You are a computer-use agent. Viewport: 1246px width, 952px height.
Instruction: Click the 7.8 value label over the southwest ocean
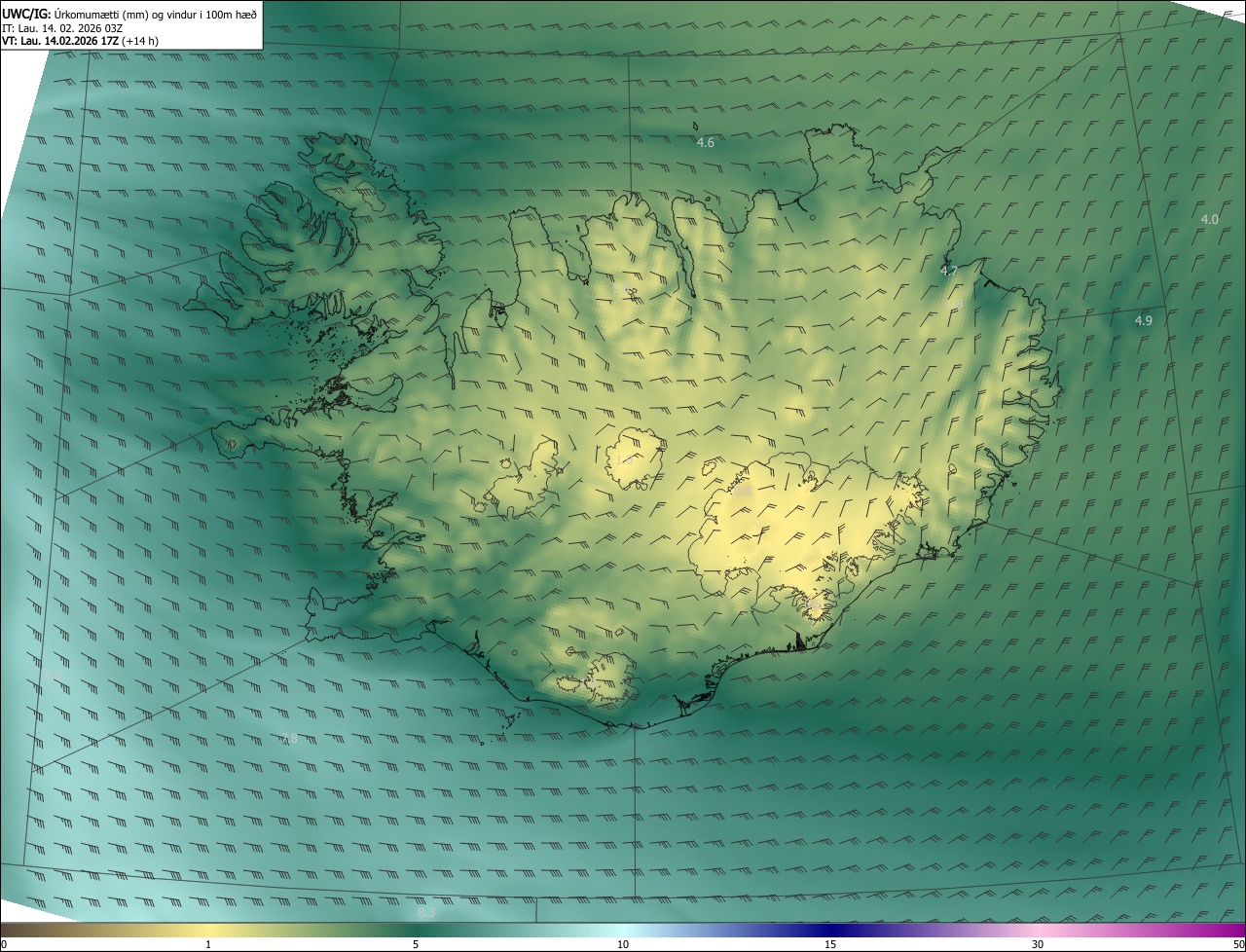pos(289,739)
